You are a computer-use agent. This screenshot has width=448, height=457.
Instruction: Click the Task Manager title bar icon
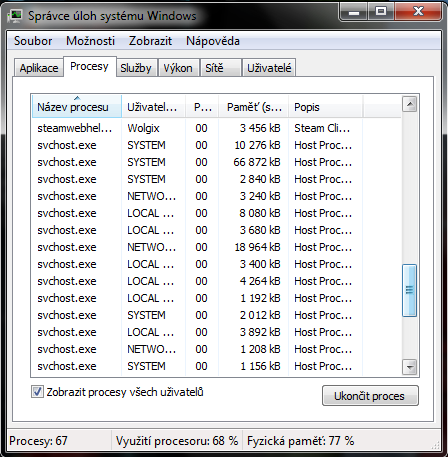click(x=15, y=15)
